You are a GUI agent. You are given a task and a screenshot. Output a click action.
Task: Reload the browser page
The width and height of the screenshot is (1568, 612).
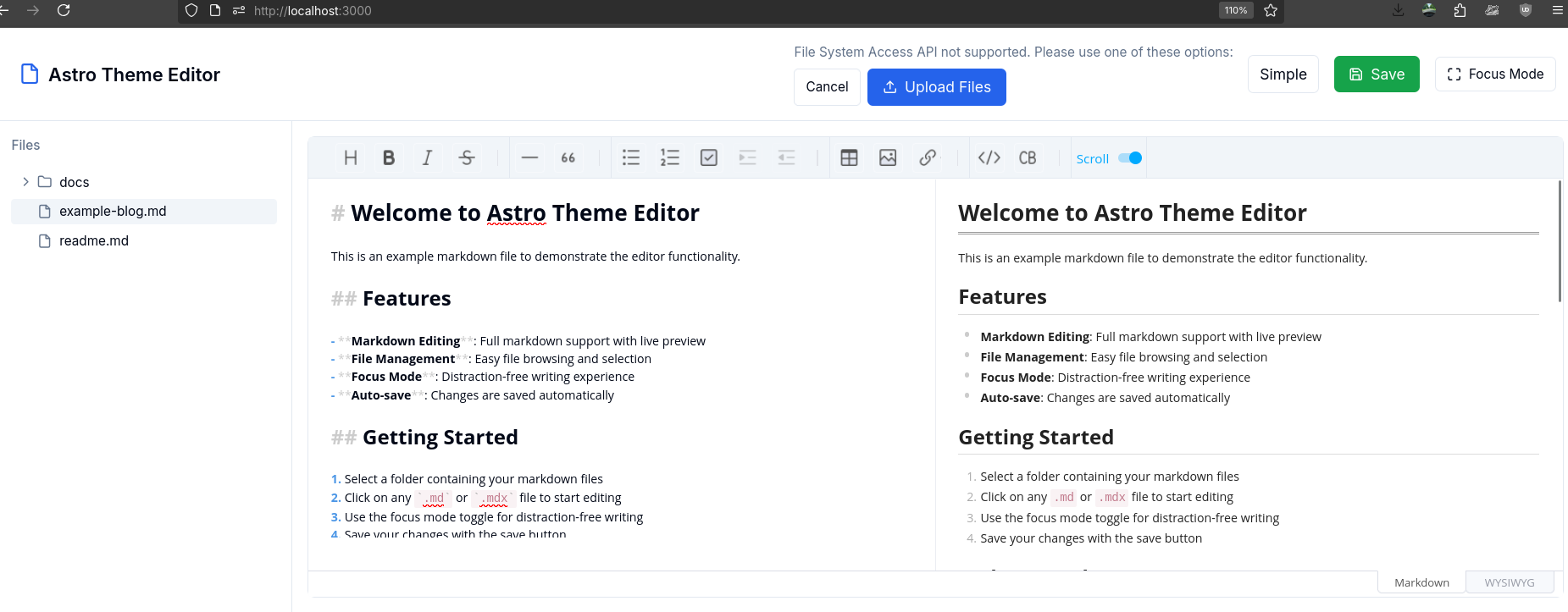pyautogui.click(x=64, y=10)
